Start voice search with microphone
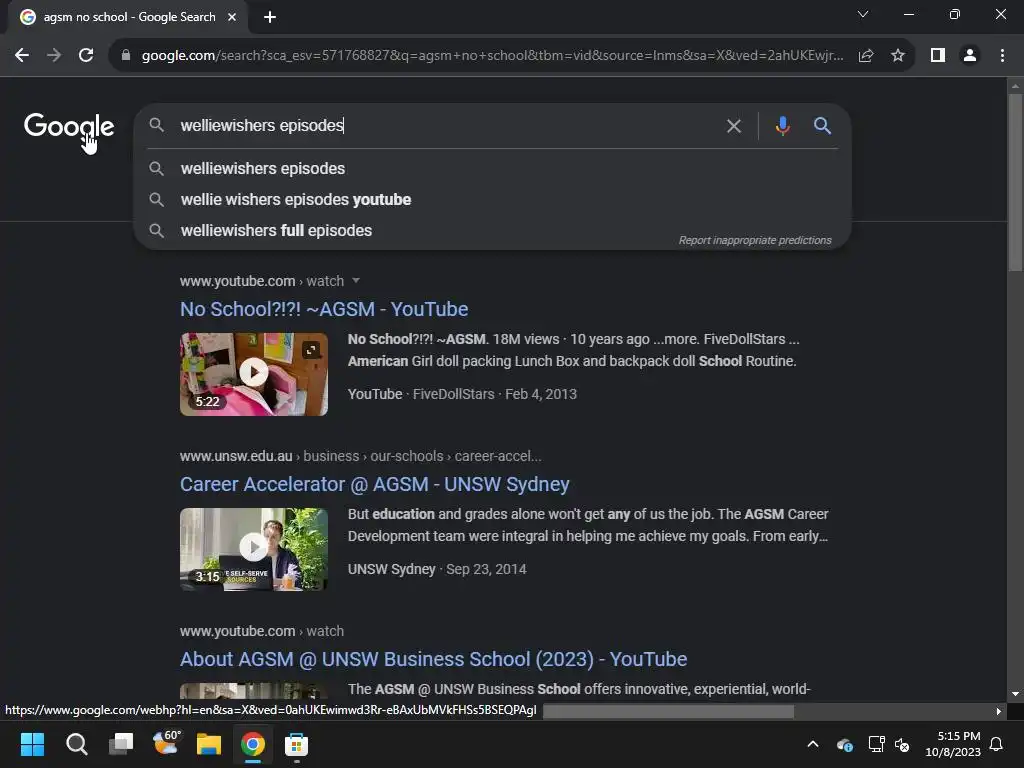 click(x=782, y=125)
